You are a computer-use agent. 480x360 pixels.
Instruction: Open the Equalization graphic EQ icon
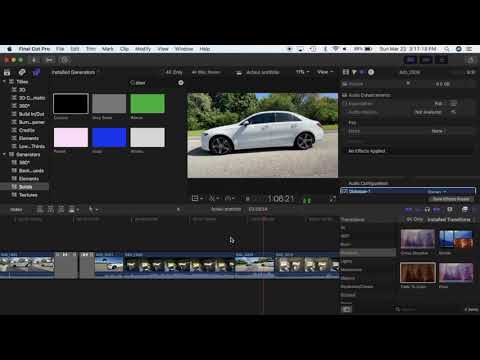pyautogui.click(x=453, y=104)
